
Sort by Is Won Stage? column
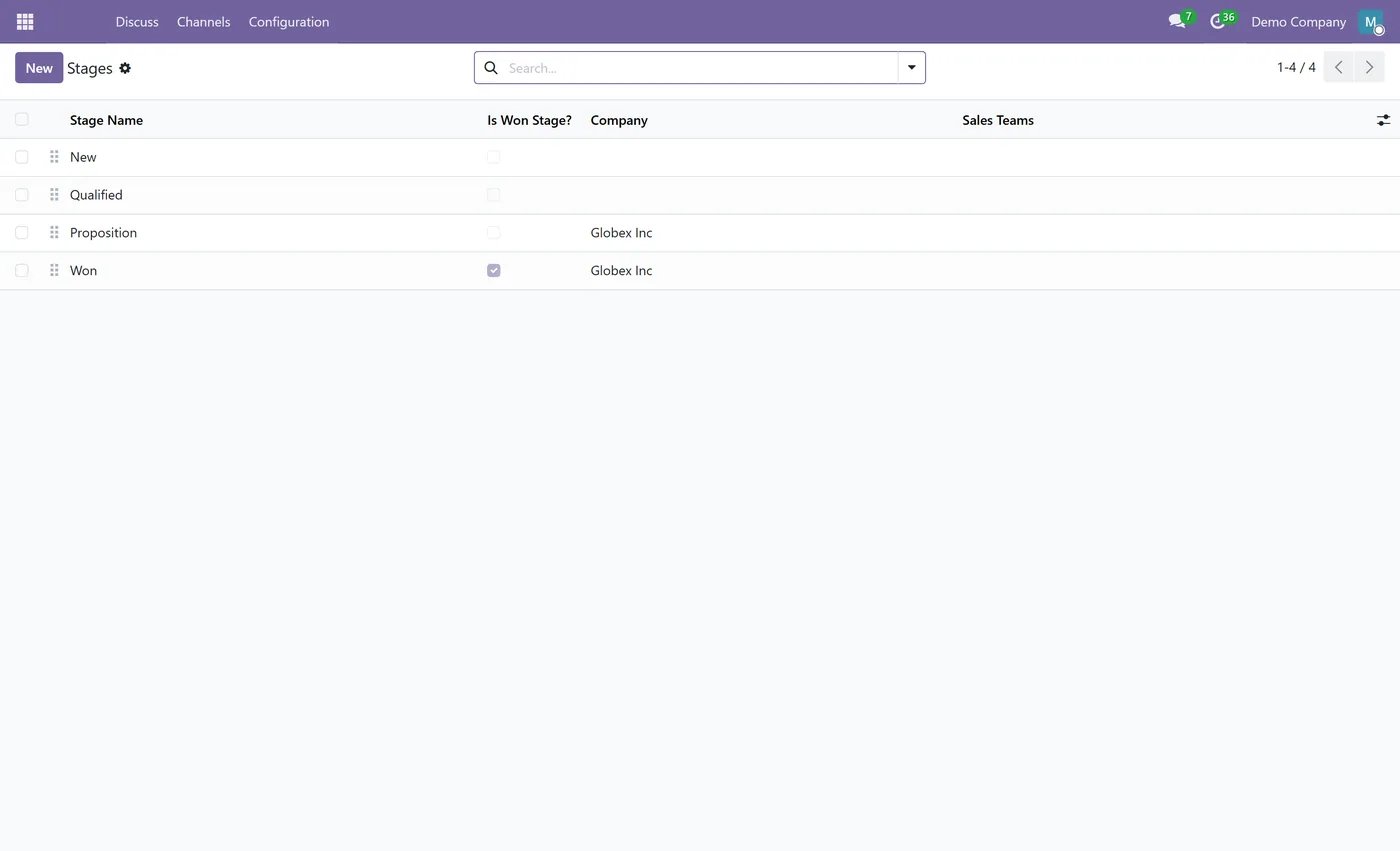point(529,120)
